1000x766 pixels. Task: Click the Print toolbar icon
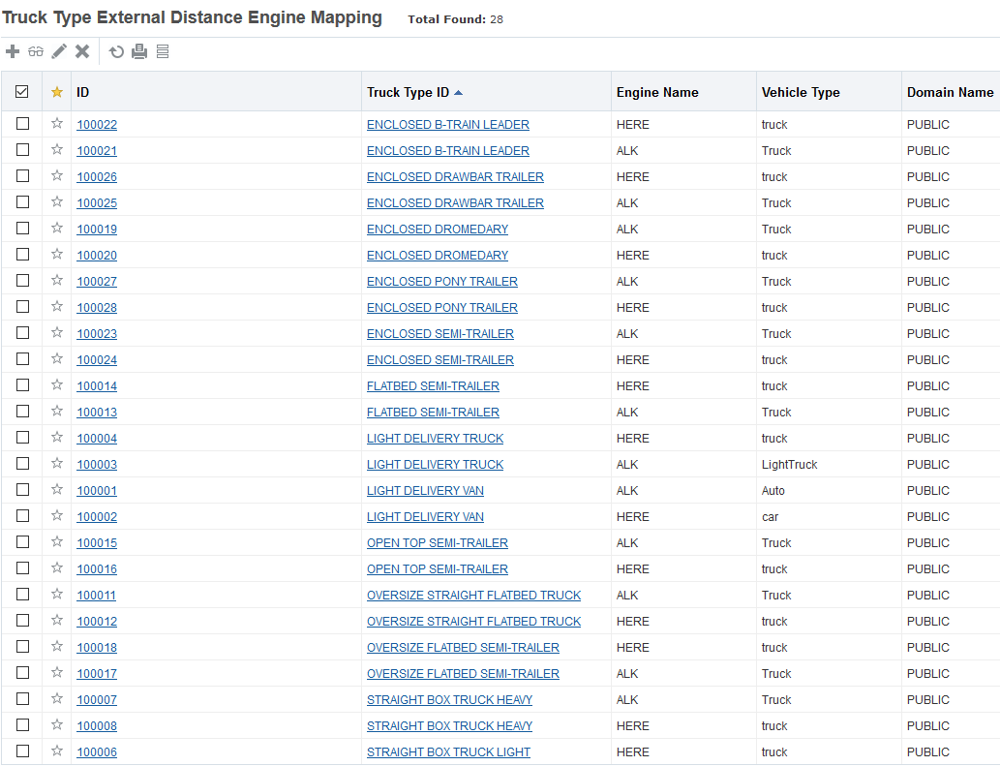(140, 52)
